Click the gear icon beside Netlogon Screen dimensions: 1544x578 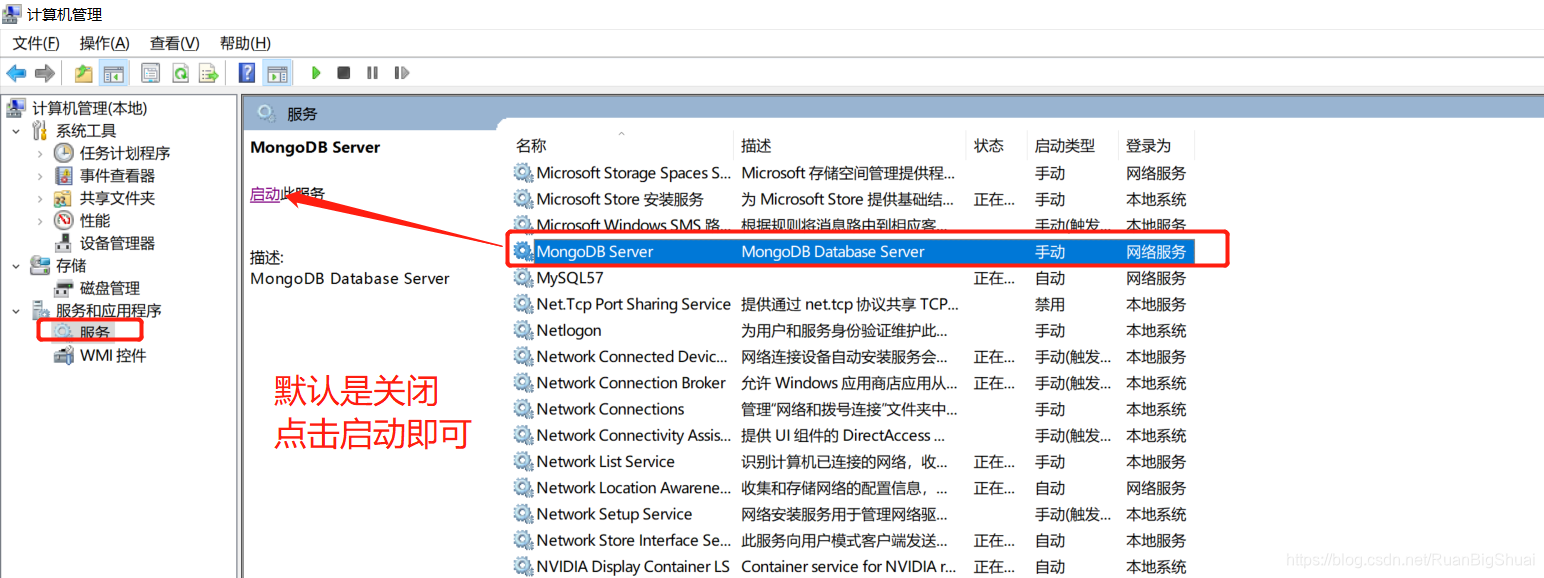pyautogui.click(x=523, y=330)
